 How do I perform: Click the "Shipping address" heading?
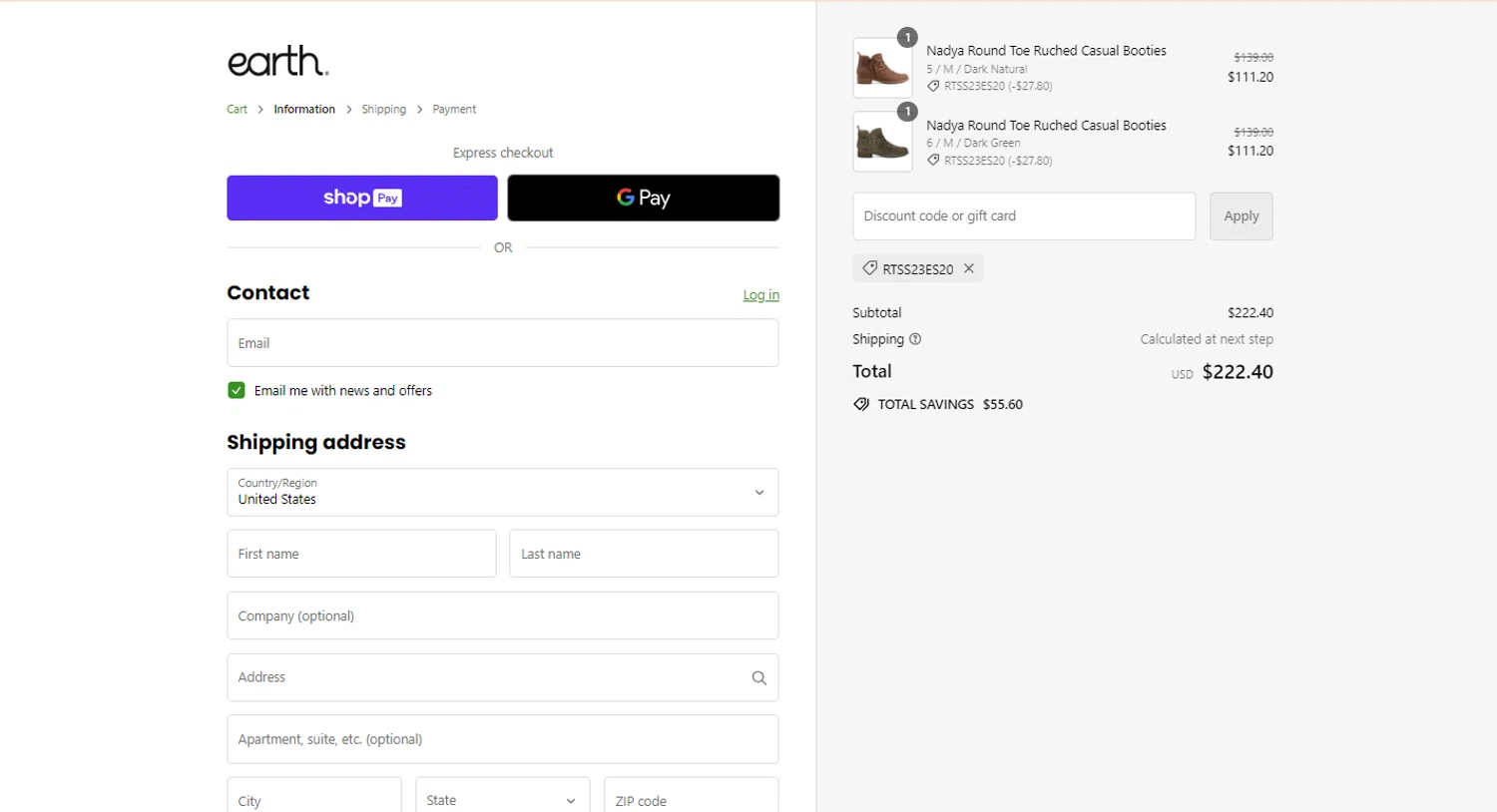click(x=316, y=442)
